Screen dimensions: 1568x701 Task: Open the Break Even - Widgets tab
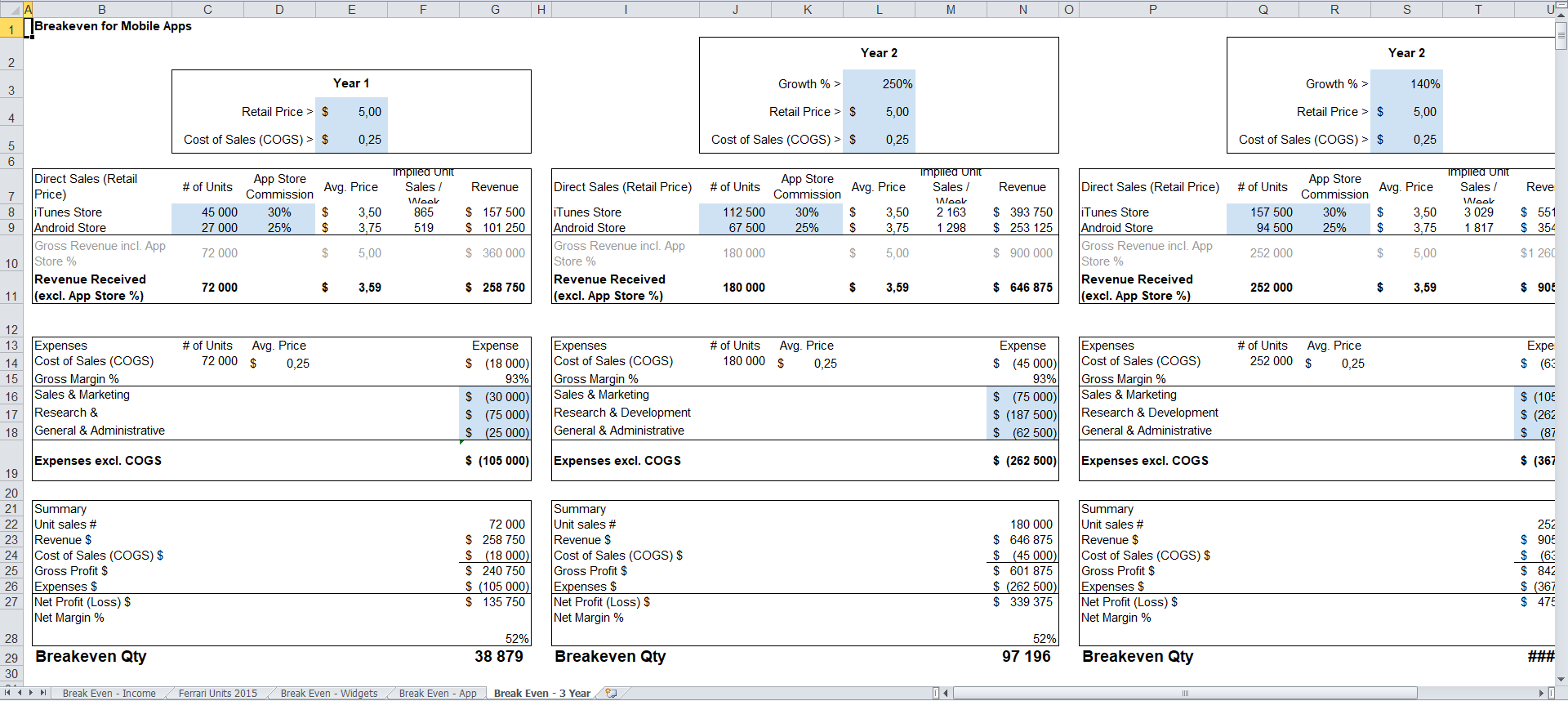tap(328, 693)
